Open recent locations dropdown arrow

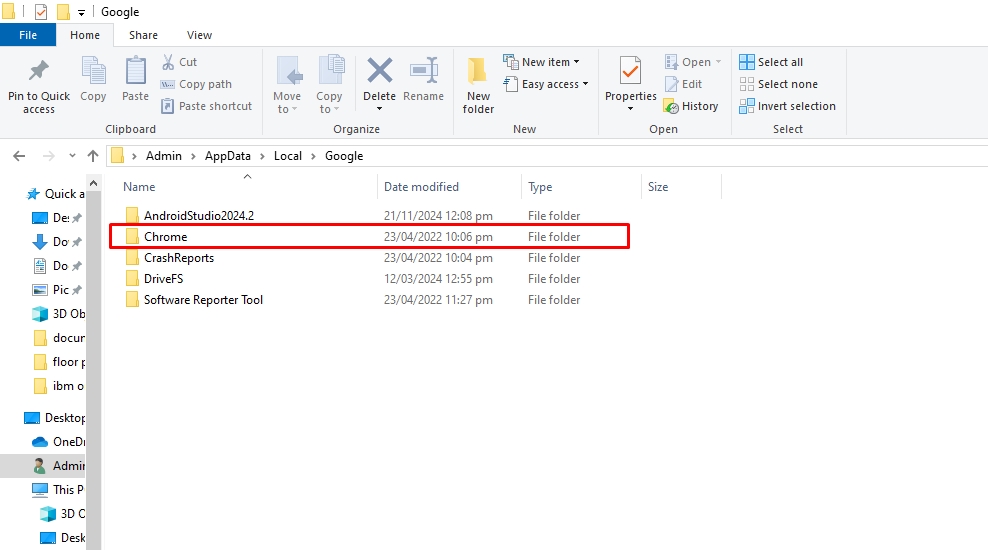pos(72,156)
